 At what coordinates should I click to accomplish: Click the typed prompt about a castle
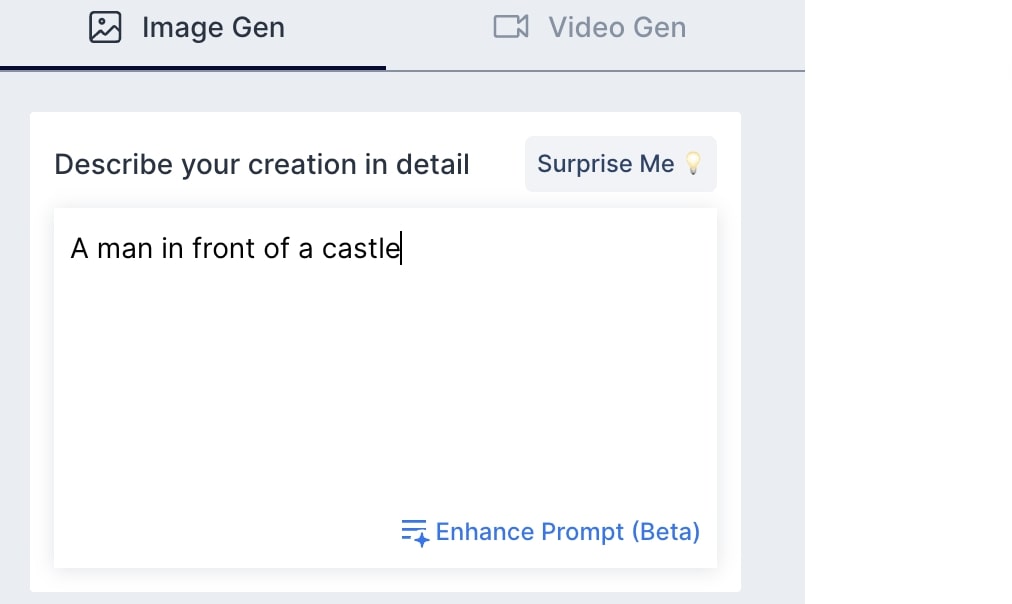click(x=235, y=248)
